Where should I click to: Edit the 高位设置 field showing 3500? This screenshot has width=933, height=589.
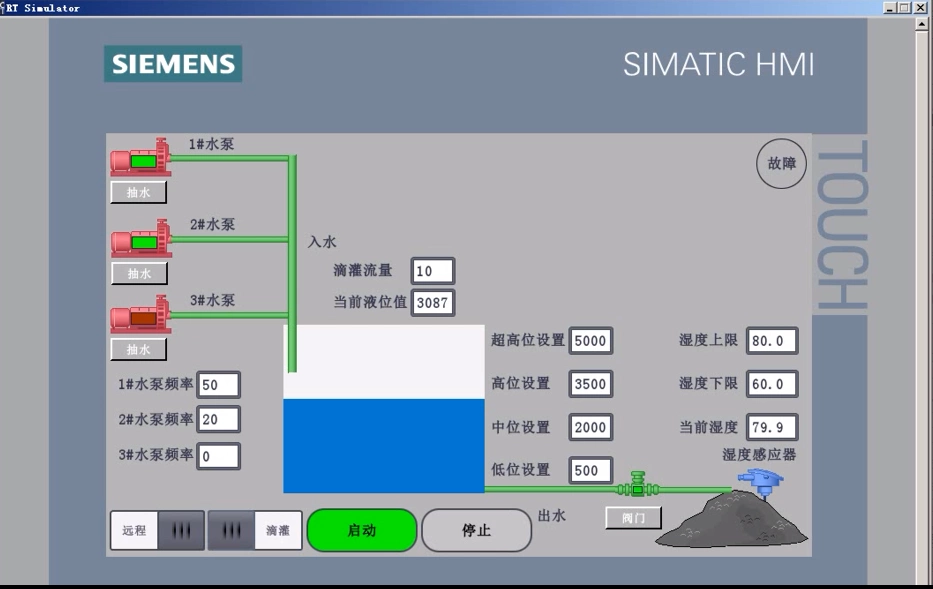590,384
